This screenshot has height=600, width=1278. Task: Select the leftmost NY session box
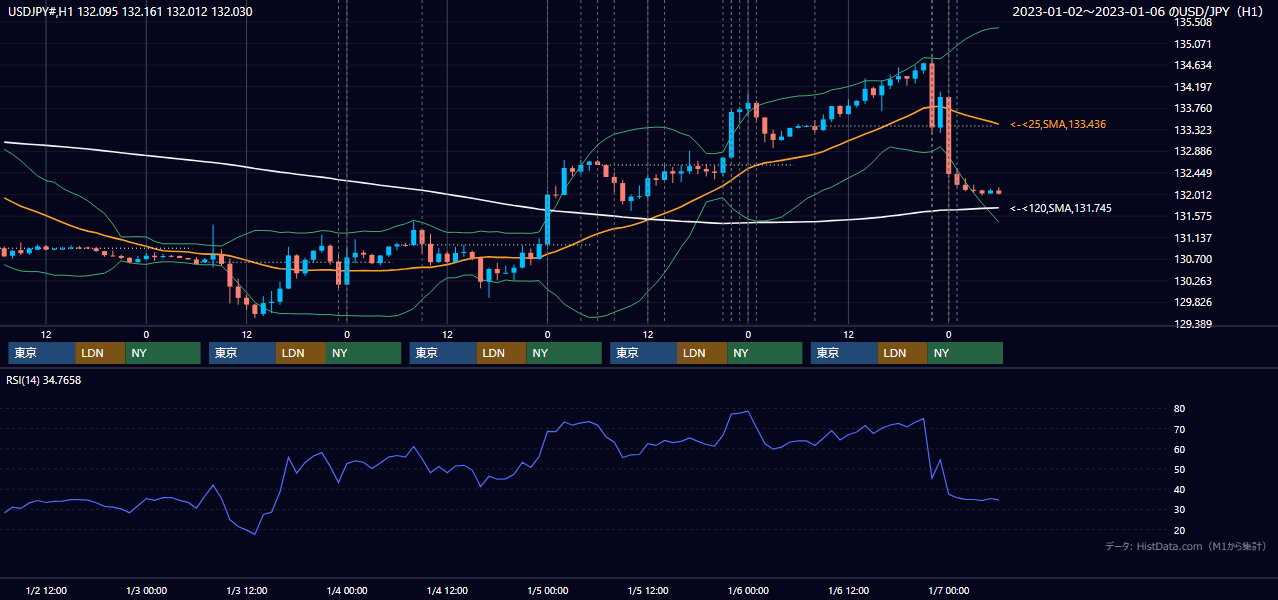click(163, 353)
